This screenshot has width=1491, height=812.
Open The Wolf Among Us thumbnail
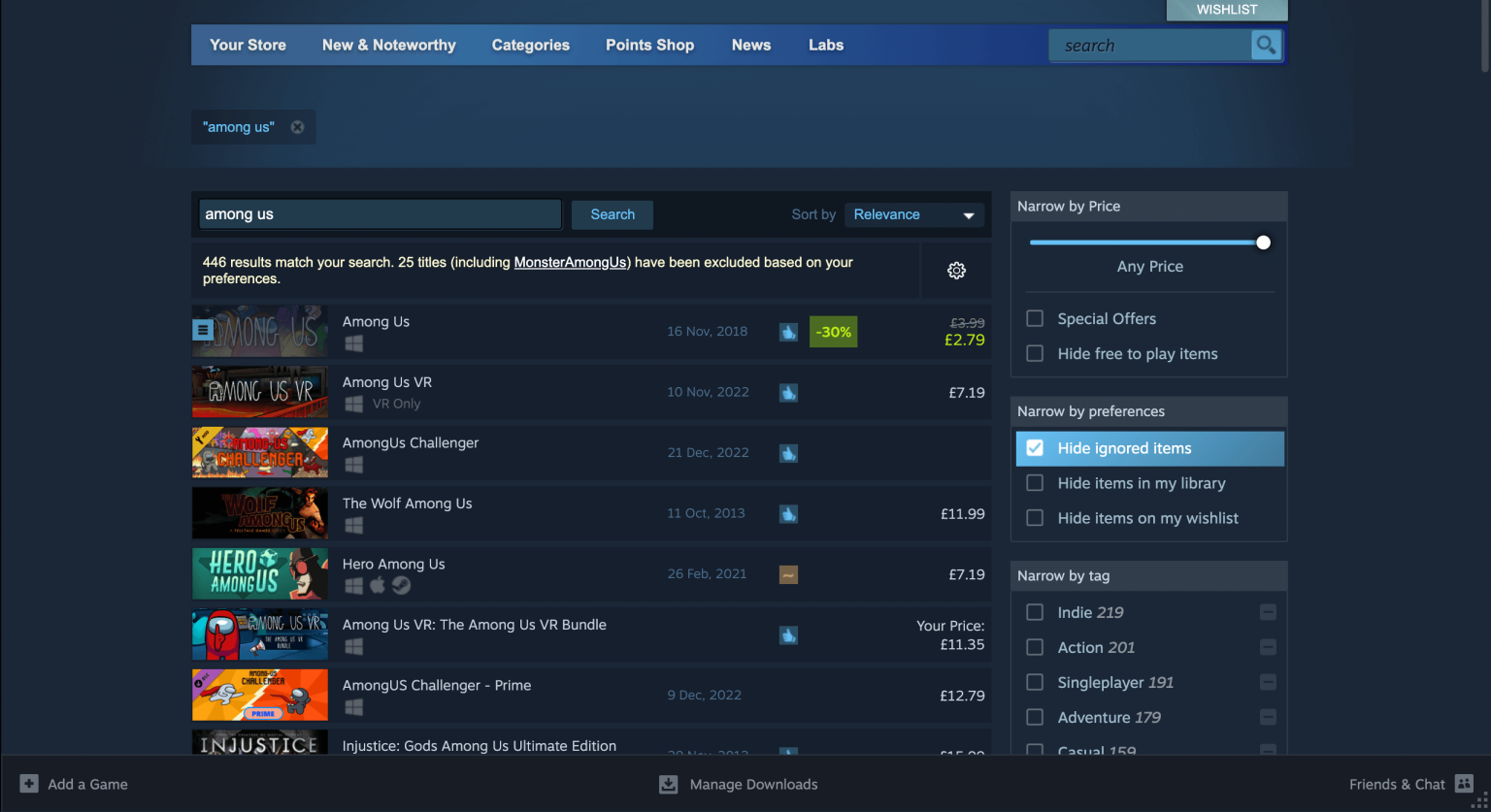pos(260,513)
